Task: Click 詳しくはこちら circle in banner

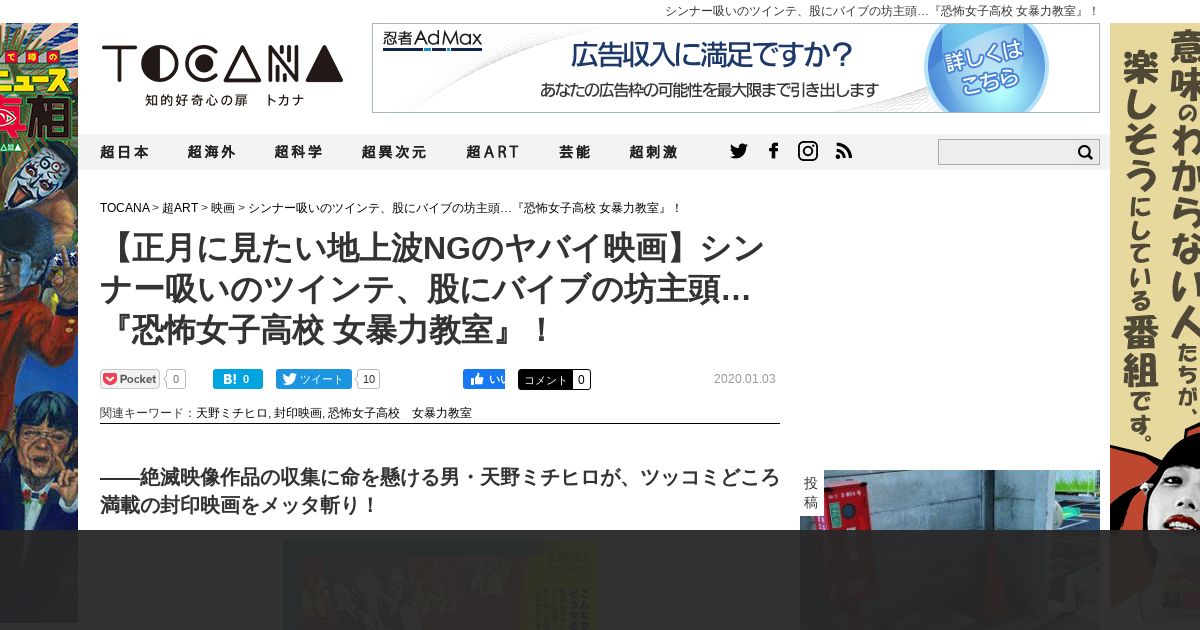Action: 986,66
